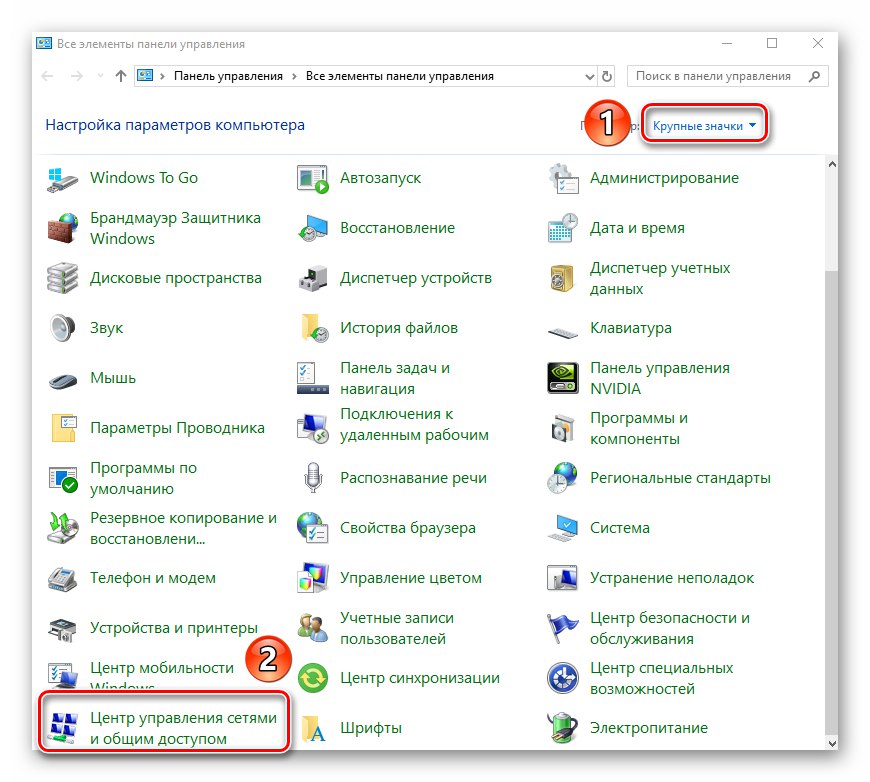Click the Центр синхронизации green icon
Screen dimensions: 870x782
point(313,678)
